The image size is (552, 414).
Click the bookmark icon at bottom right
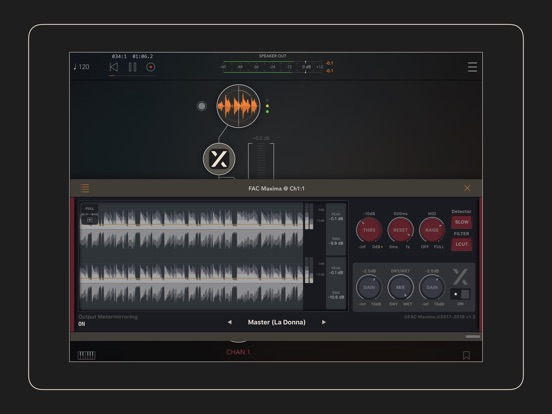(x=466, y=355)
